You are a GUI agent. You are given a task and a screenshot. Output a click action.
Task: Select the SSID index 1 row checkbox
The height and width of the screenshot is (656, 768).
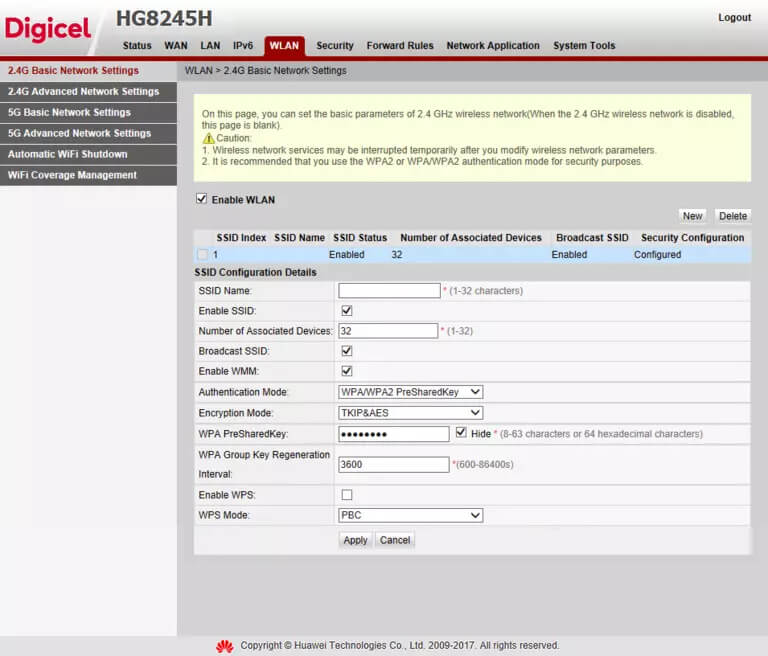pyautogui.click(x=202, y=255)
